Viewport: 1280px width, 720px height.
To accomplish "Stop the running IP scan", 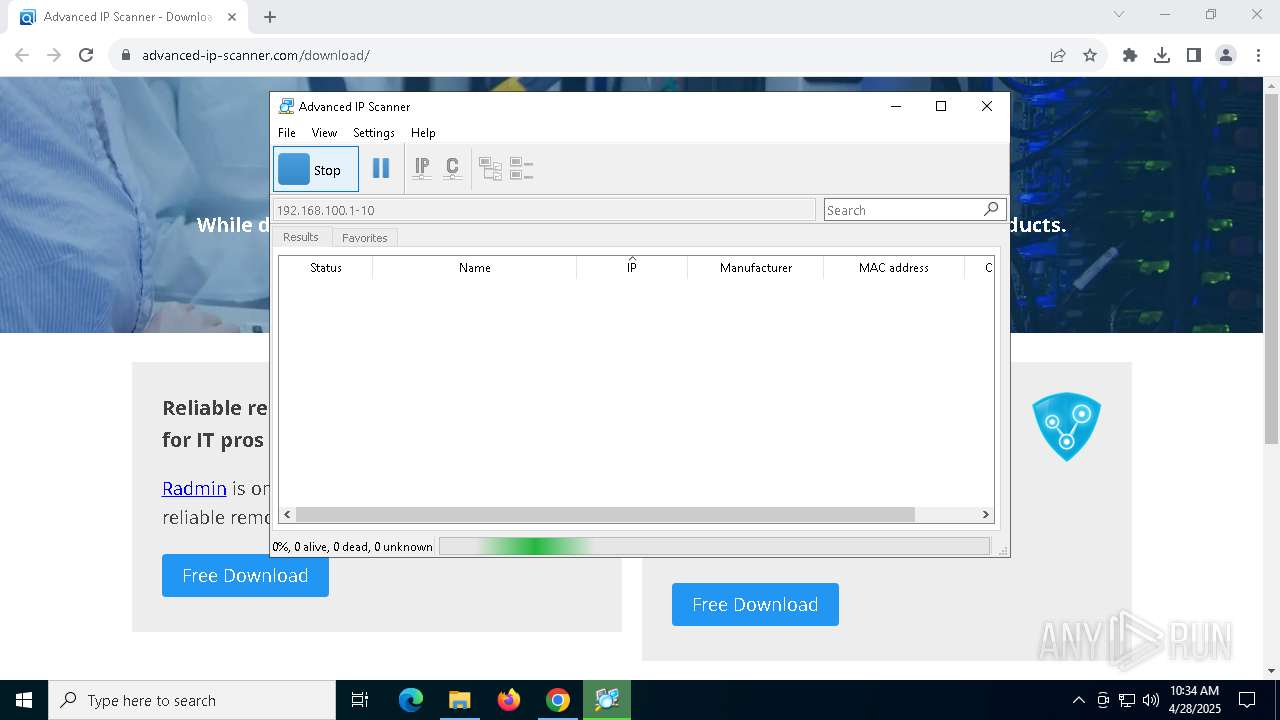I will (315, 169).
